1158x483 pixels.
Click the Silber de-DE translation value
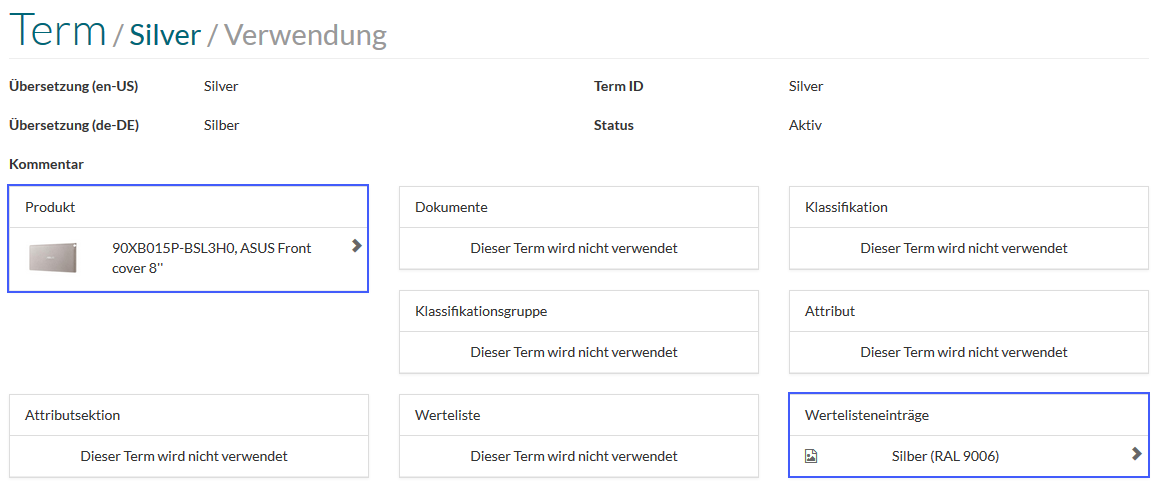coord(221,126)
